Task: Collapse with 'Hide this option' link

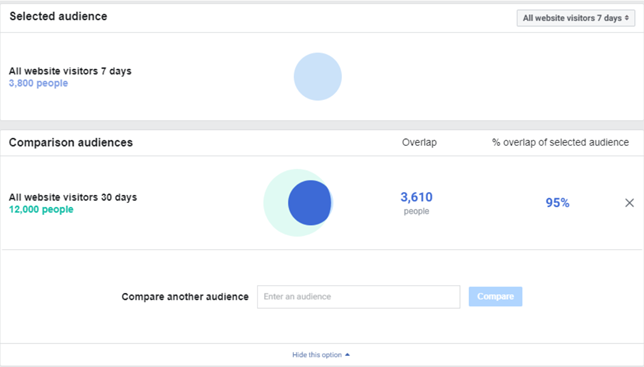Action: (317, 355)
